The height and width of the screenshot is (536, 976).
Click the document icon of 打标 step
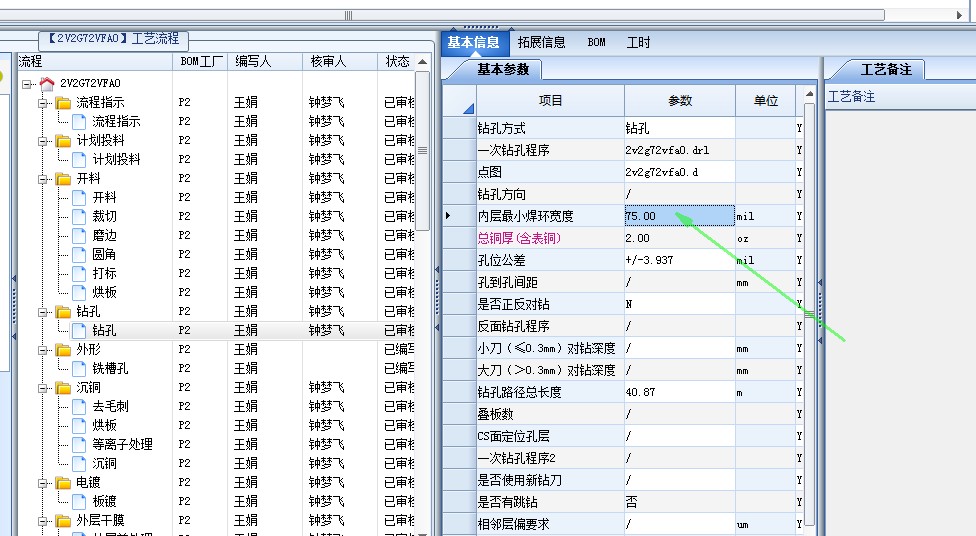click(79, 273)
